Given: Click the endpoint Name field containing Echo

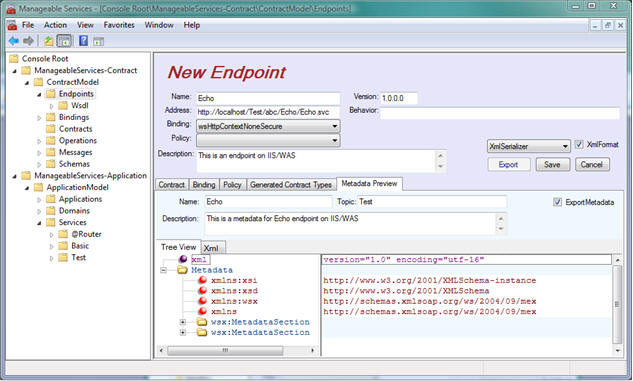Looking at the screenshot, I should [268, 98].
